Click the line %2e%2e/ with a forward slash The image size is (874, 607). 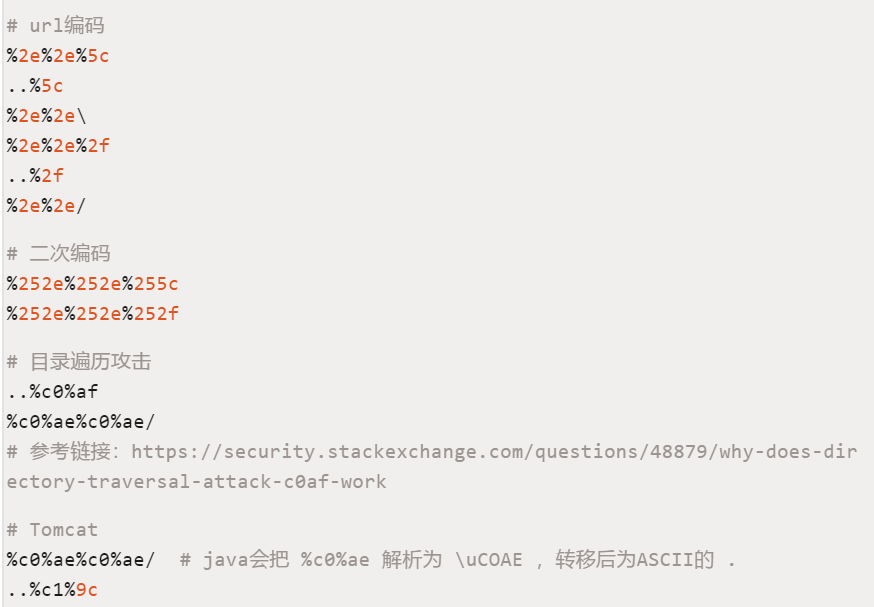46,206
